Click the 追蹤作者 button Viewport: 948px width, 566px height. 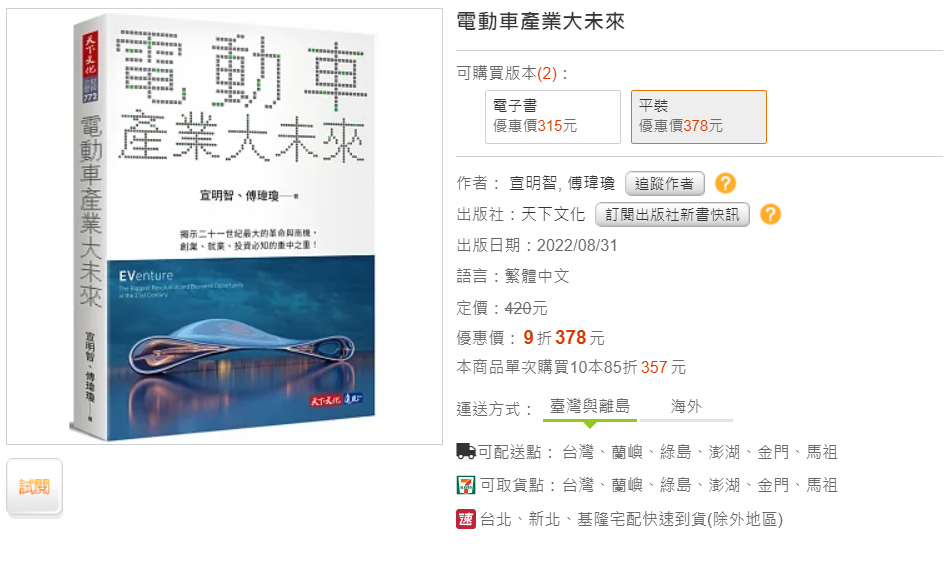(664, 183)
